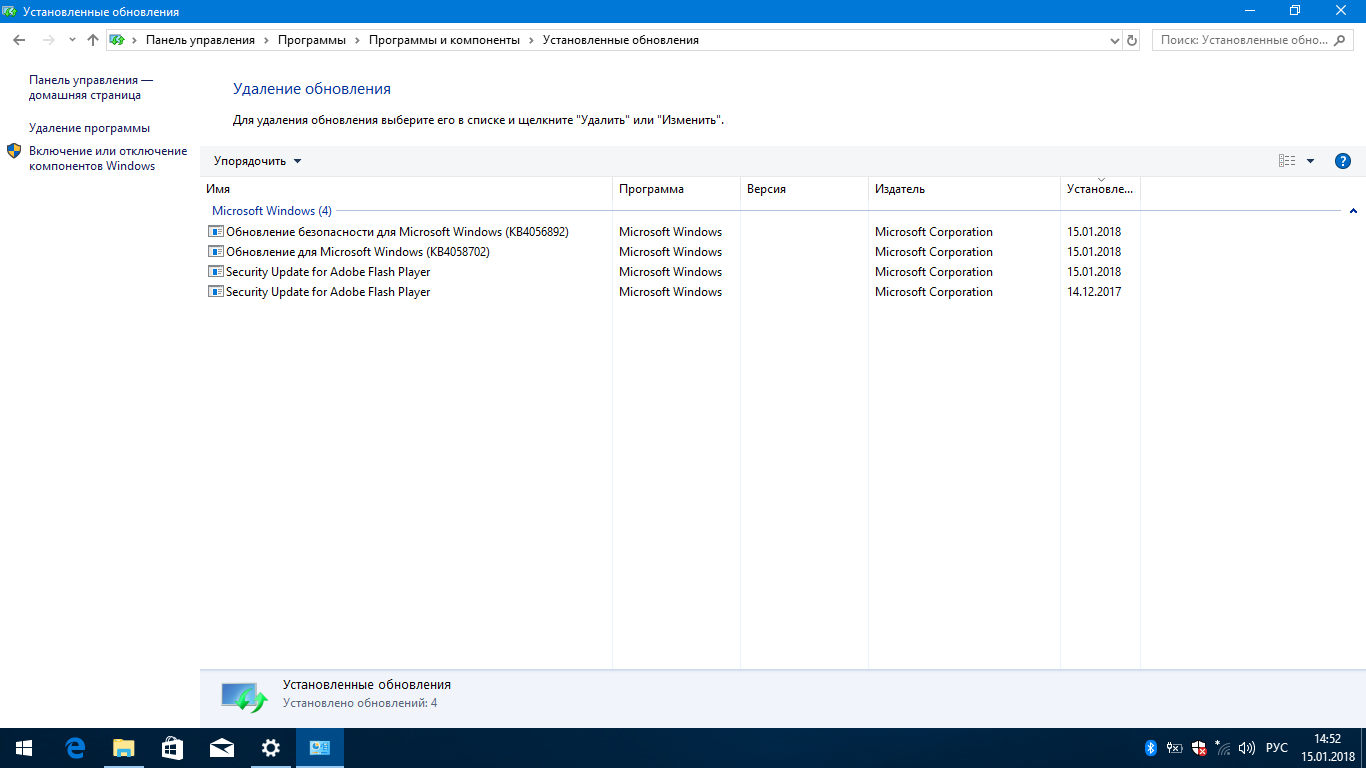Click the Forward navigation arrow
This screenshot has width=1366, height=768.
coord(48,40)
